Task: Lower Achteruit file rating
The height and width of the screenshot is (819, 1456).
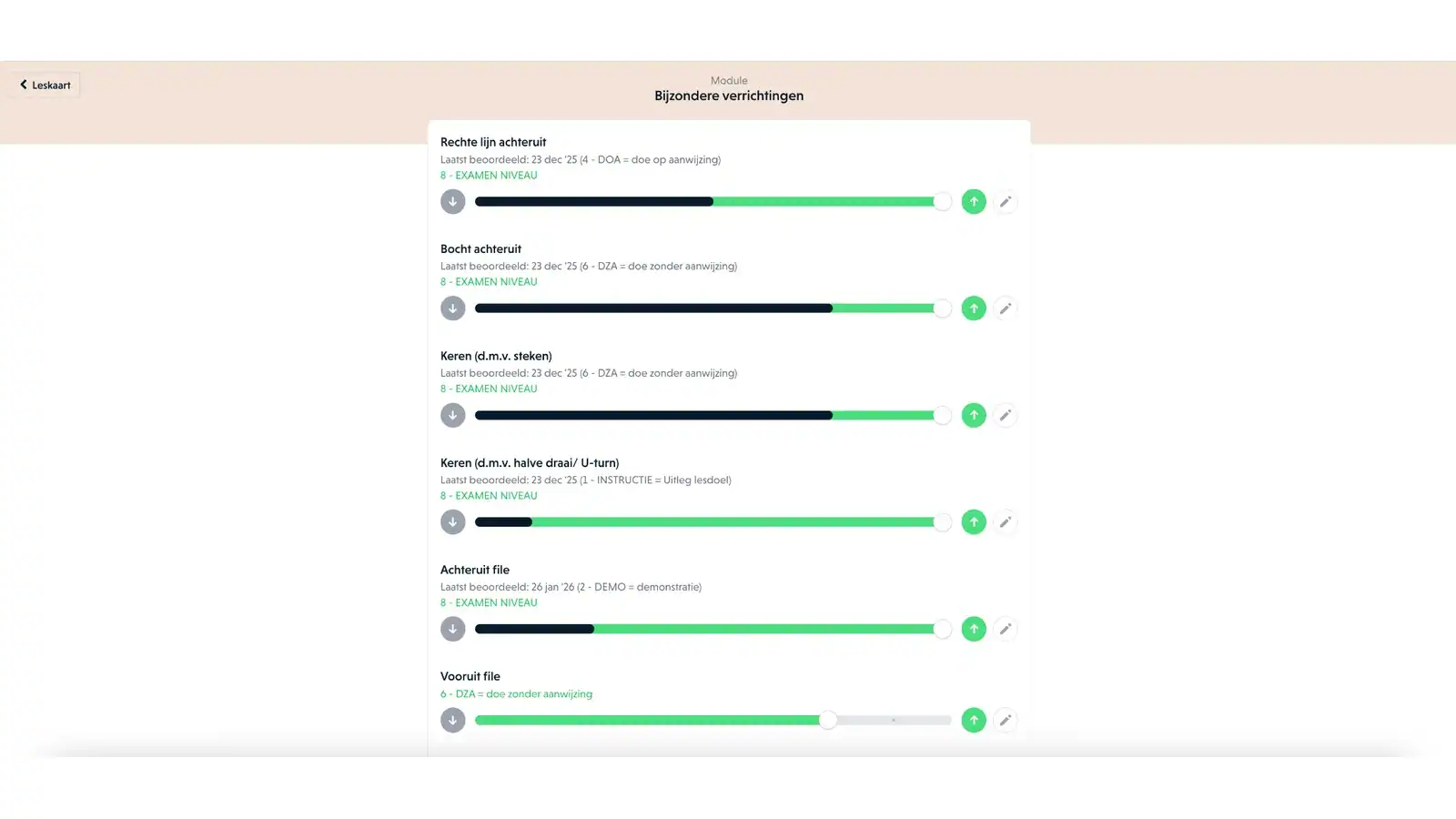Action: pos(452,629)
